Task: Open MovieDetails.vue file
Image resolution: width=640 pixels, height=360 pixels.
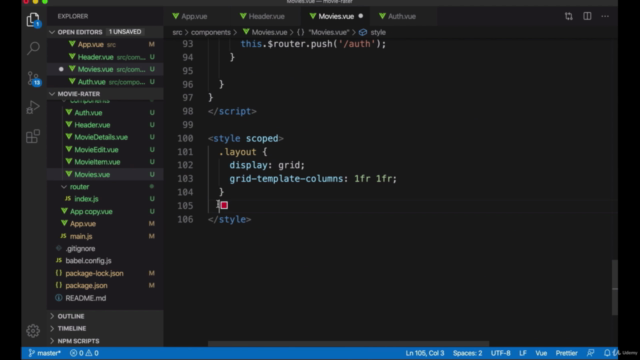Action: point(105,137)
